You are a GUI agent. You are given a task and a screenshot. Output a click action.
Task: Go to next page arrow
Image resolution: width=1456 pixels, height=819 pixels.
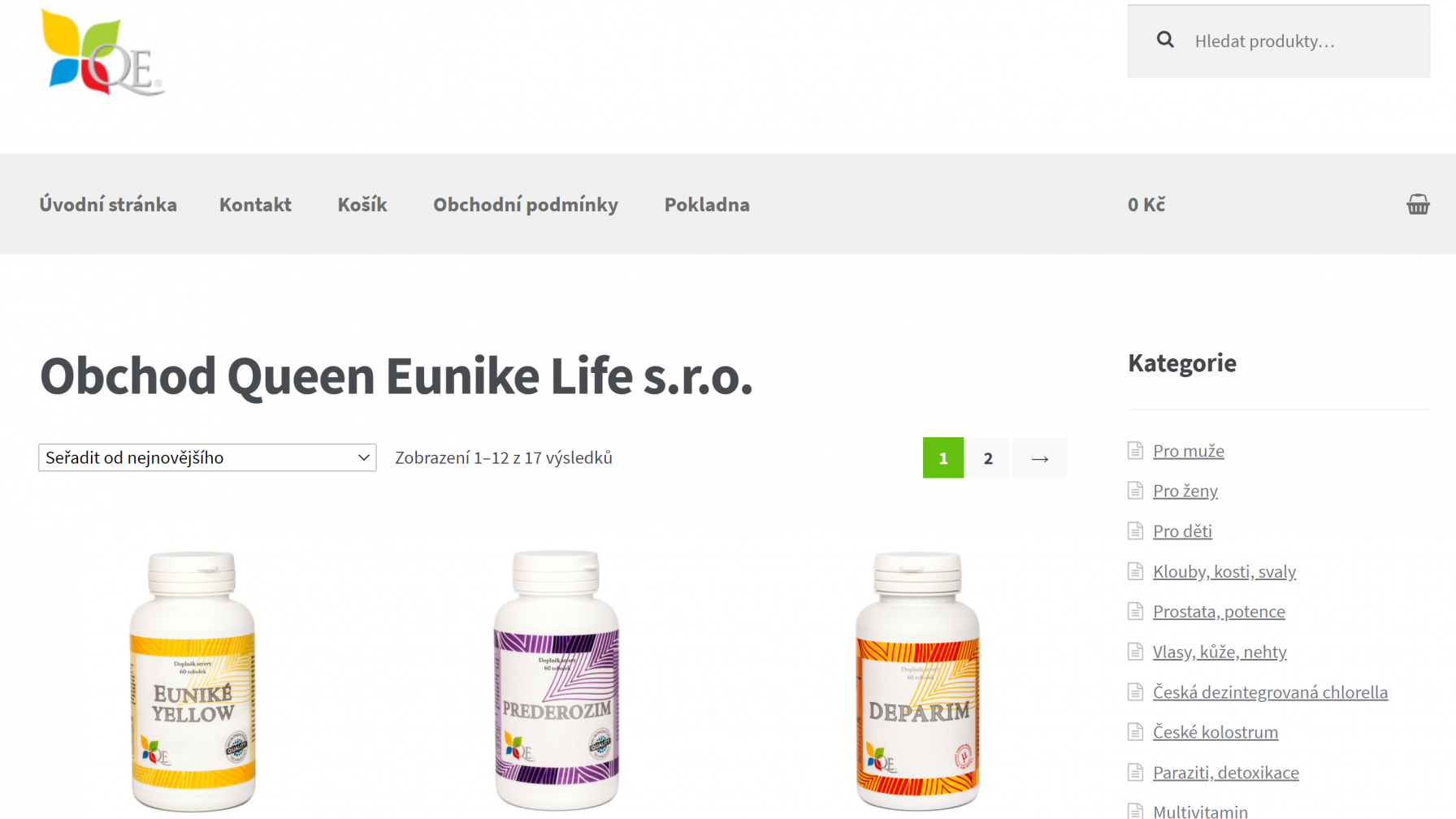tap(1039, 458)
